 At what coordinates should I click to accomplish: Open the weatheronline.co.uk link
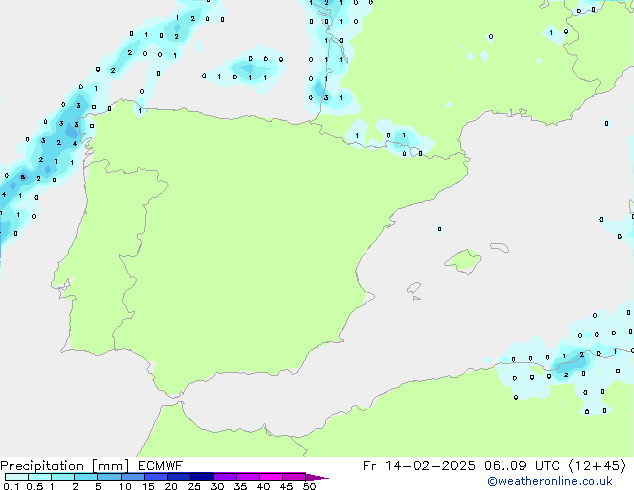550,481
